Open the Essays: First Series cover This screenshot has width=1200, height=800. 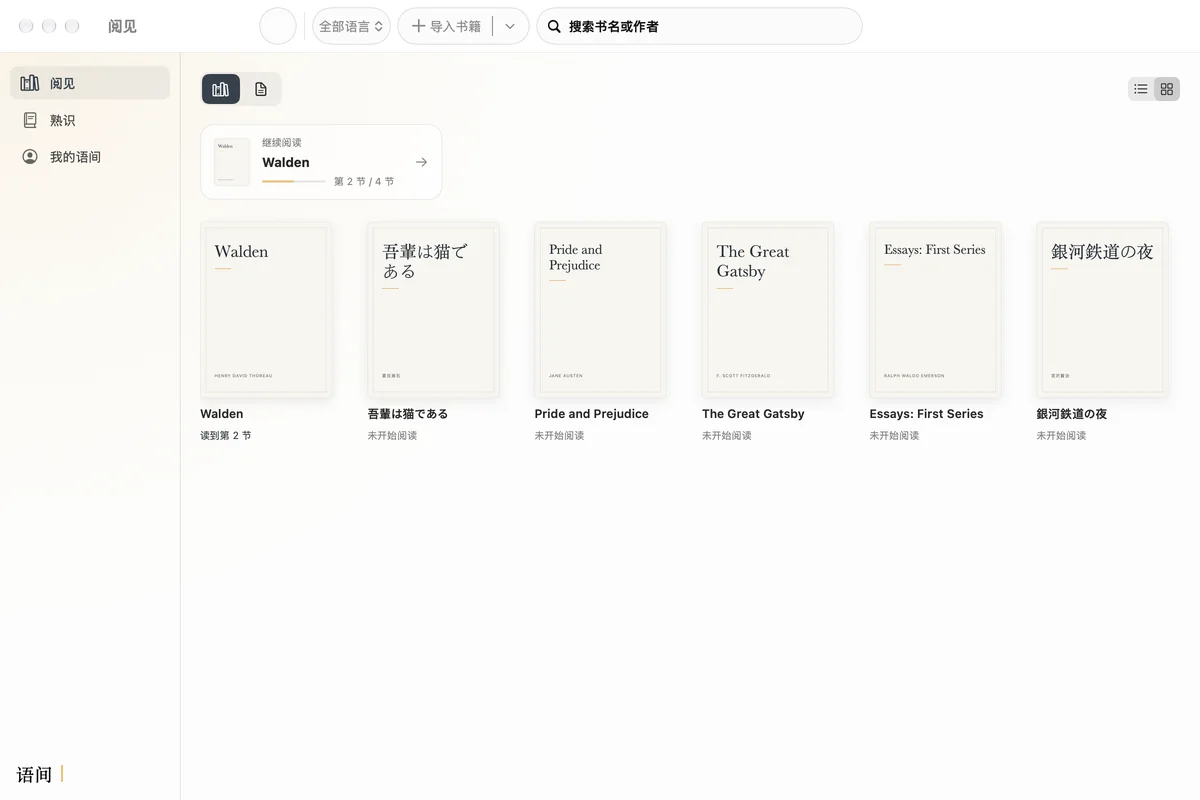point(935,310)
